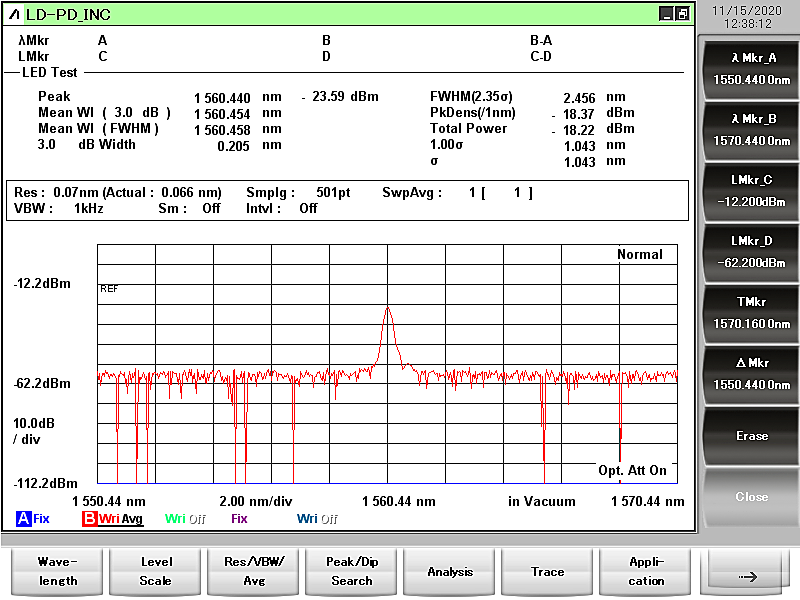The image size is (800, 600).
Task: Click the 10.0dB / div scale label
Action: [34, 431]
